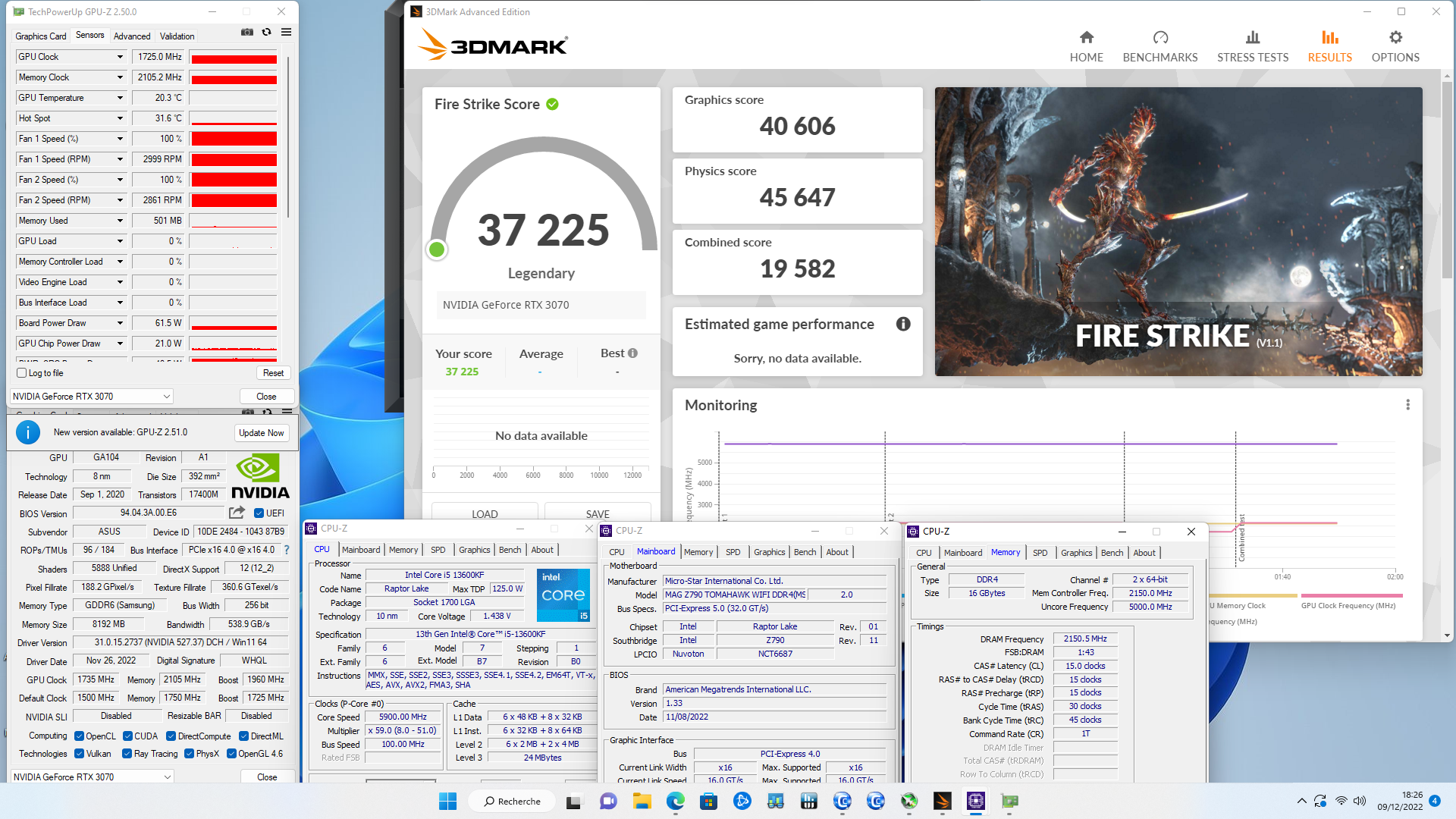Screen dimensions: 1456x819
Task: Switch to GPU-Z Validation tab
Action: pos(177,36)
